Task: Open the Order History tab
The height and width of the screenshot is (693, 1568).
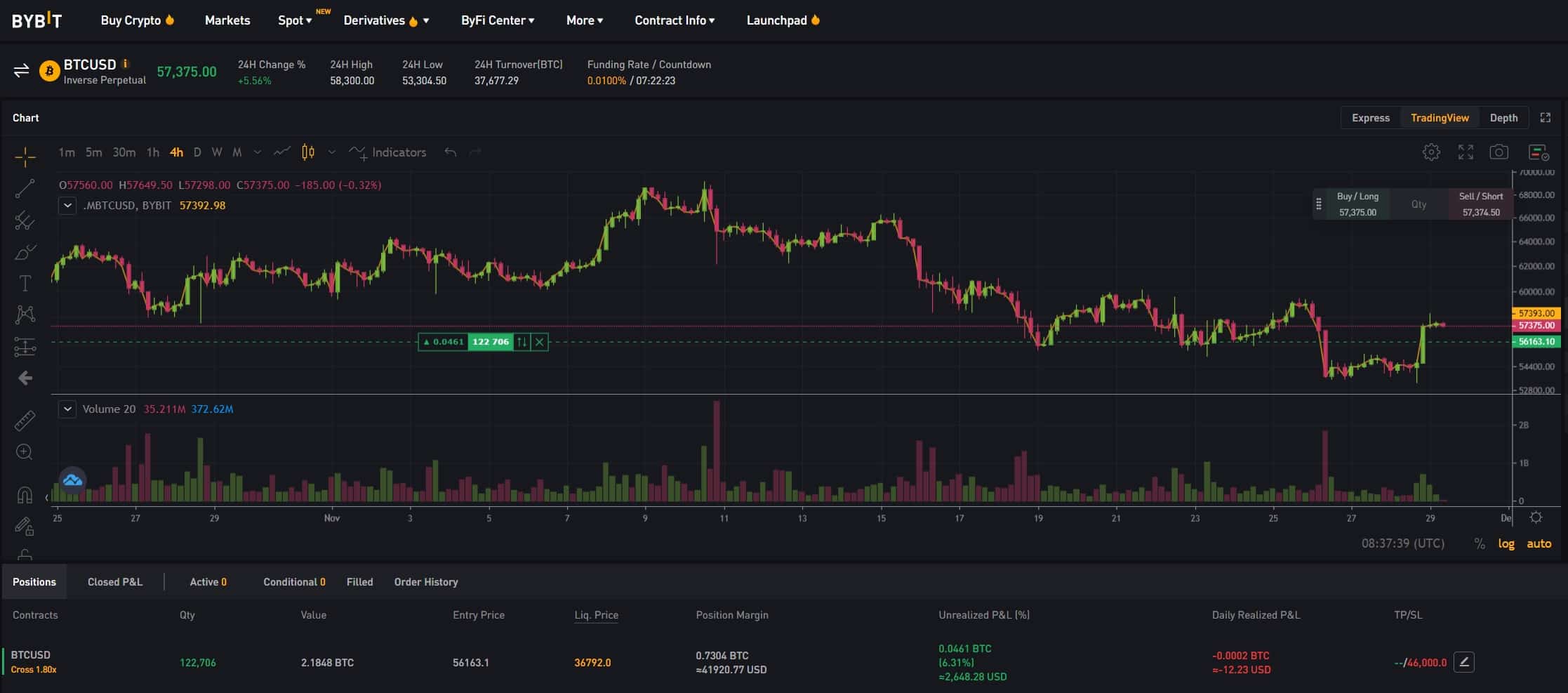Action: 426,582
